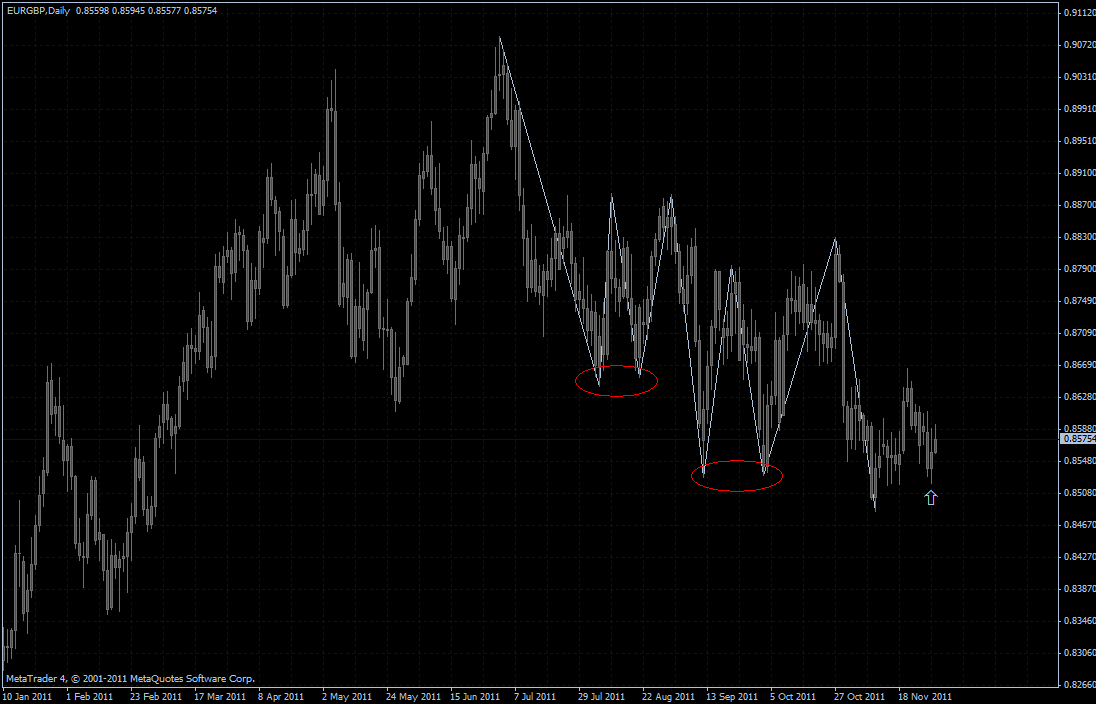Image resolution: width=1096 pixels, height=704 pixels.
Task: Select the 5 Oct 2011 date label
Action: pos(793,696)
